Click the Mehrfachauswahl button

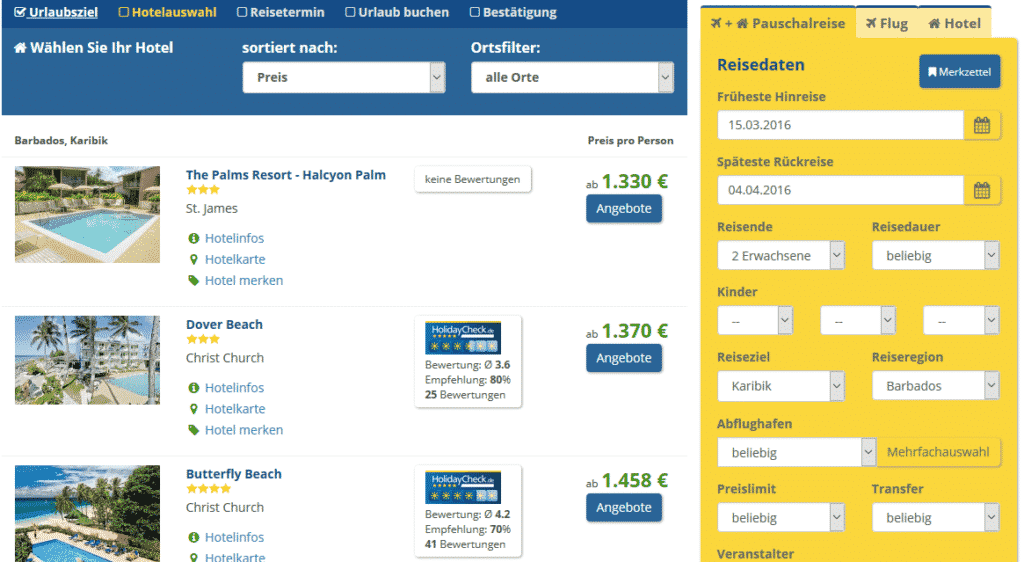pos(938,452)
